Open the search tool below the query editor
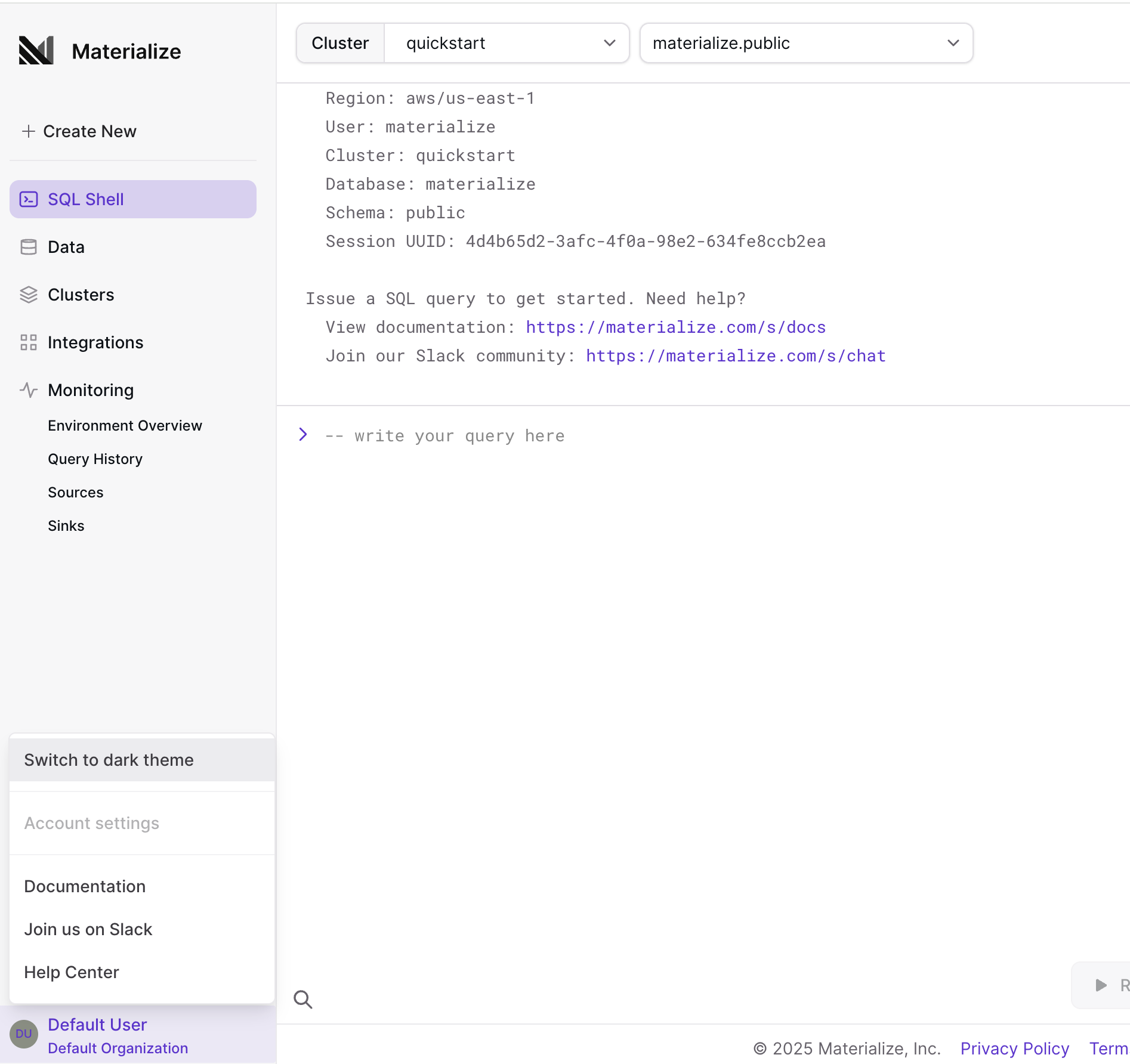The width and height of the screenshot is (1130, 1064). [303, 999]
